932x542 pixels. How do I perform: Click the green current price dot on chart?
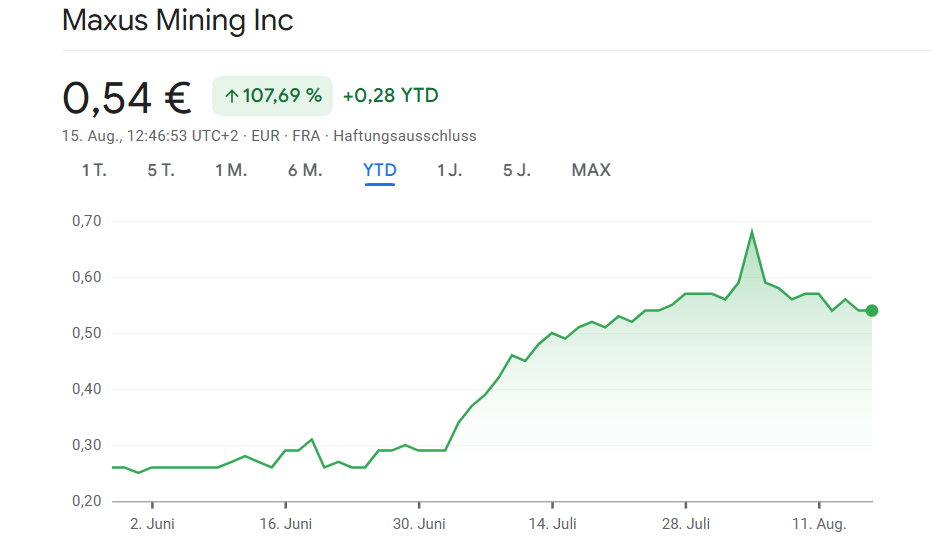tap(872, 311)
